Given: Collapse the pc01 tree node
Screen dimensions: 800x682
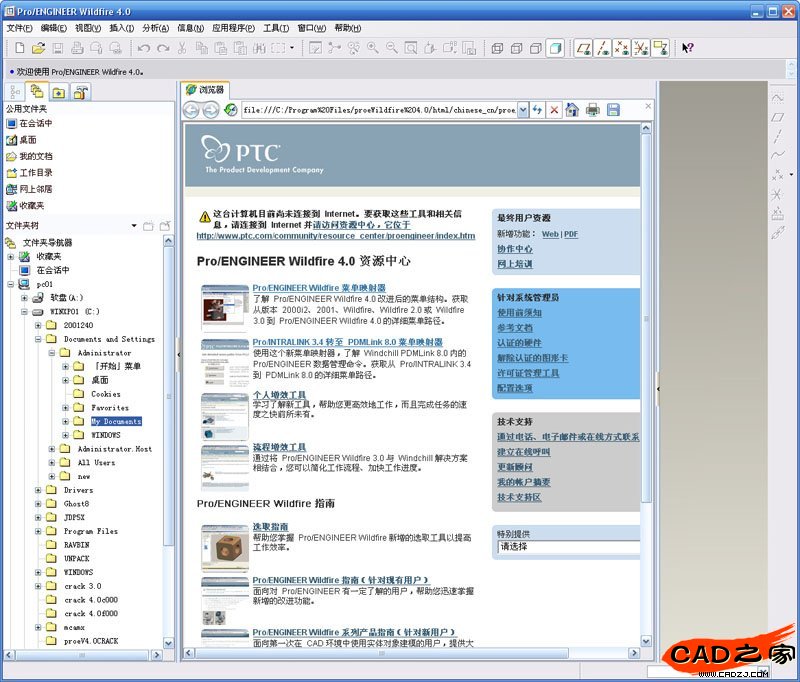Looking at the screenshot, I should click(x=11, y=284).
